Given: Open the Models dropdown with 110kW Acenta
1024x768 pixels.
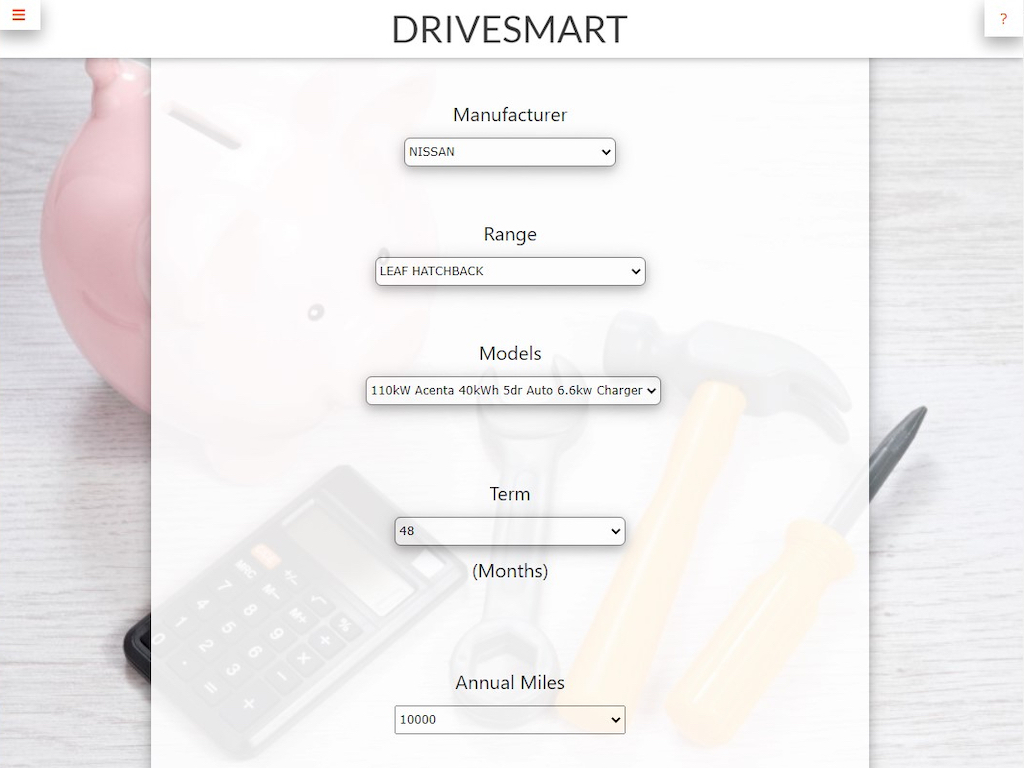Looking at the screenshot, I should click(513, 391).
